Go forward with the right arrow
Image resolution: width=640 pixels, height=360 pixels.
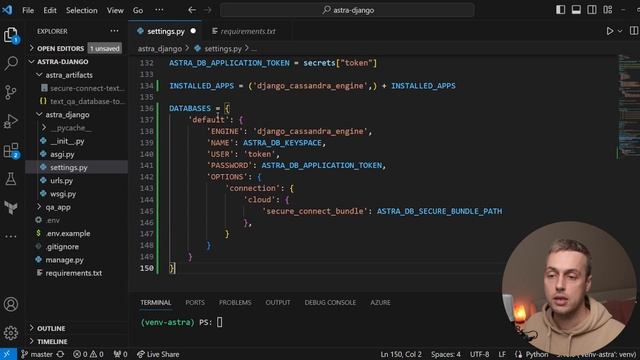(x=208, y=10)
